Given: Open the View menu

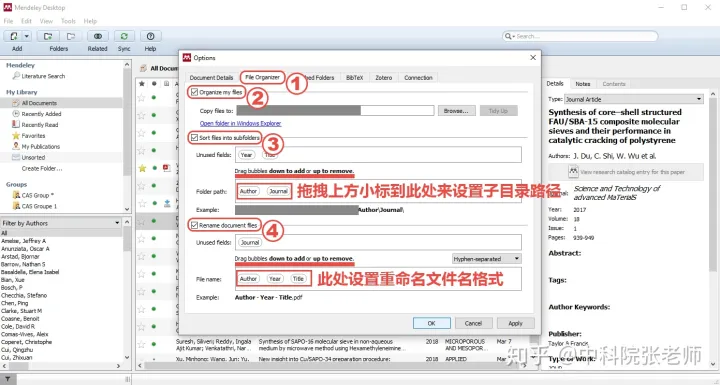Looking at the screenshot, I should point(46,21).
